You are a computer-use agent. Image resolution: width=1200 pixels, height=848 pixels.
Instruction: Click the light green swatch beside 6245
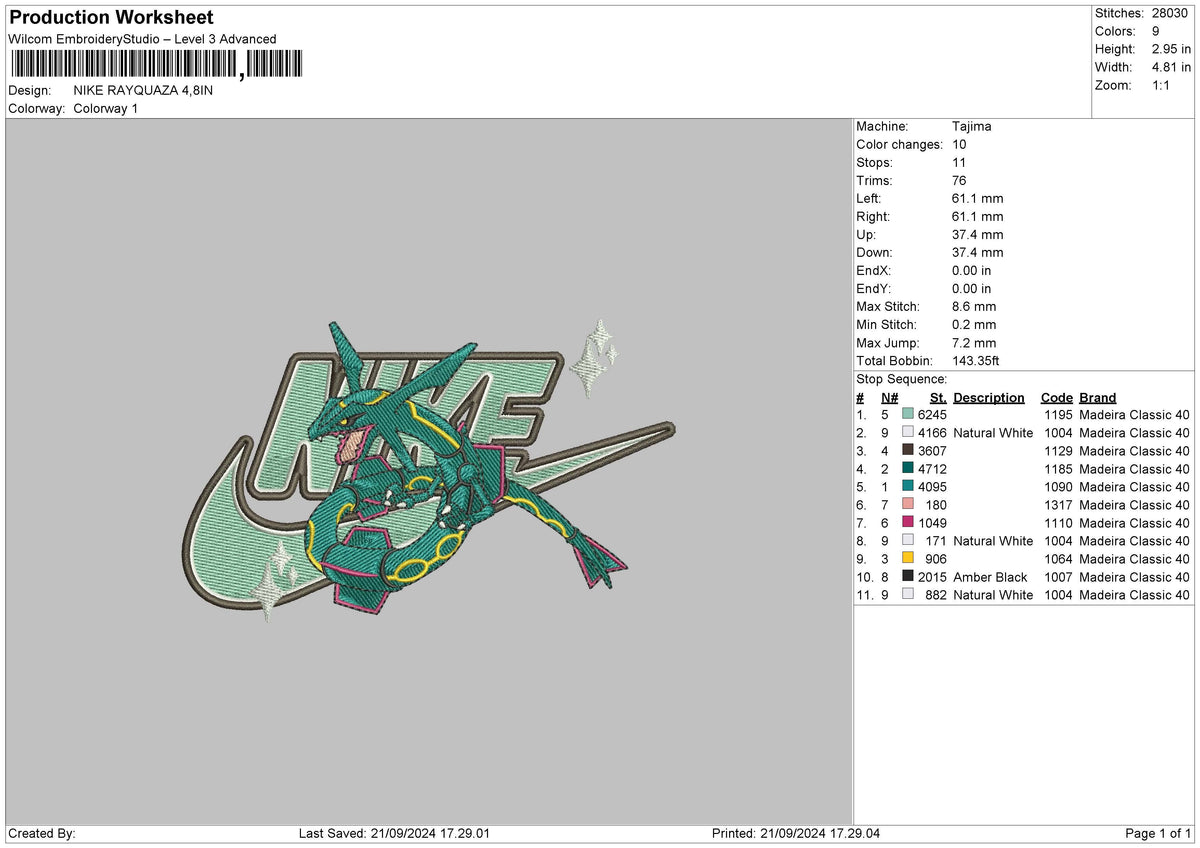[x=907, y=415]
